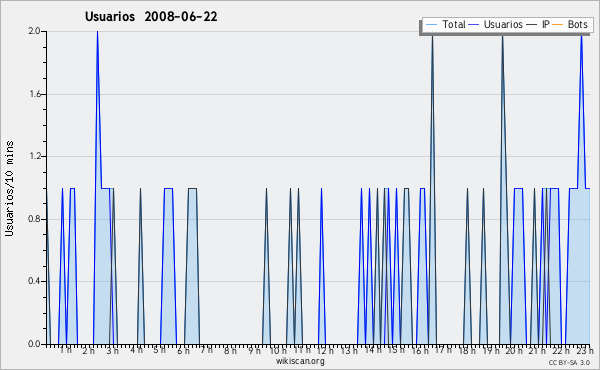Click the y-axis label 'Usuarios/10 mins'
600x370 pixels.
[9, 188]
